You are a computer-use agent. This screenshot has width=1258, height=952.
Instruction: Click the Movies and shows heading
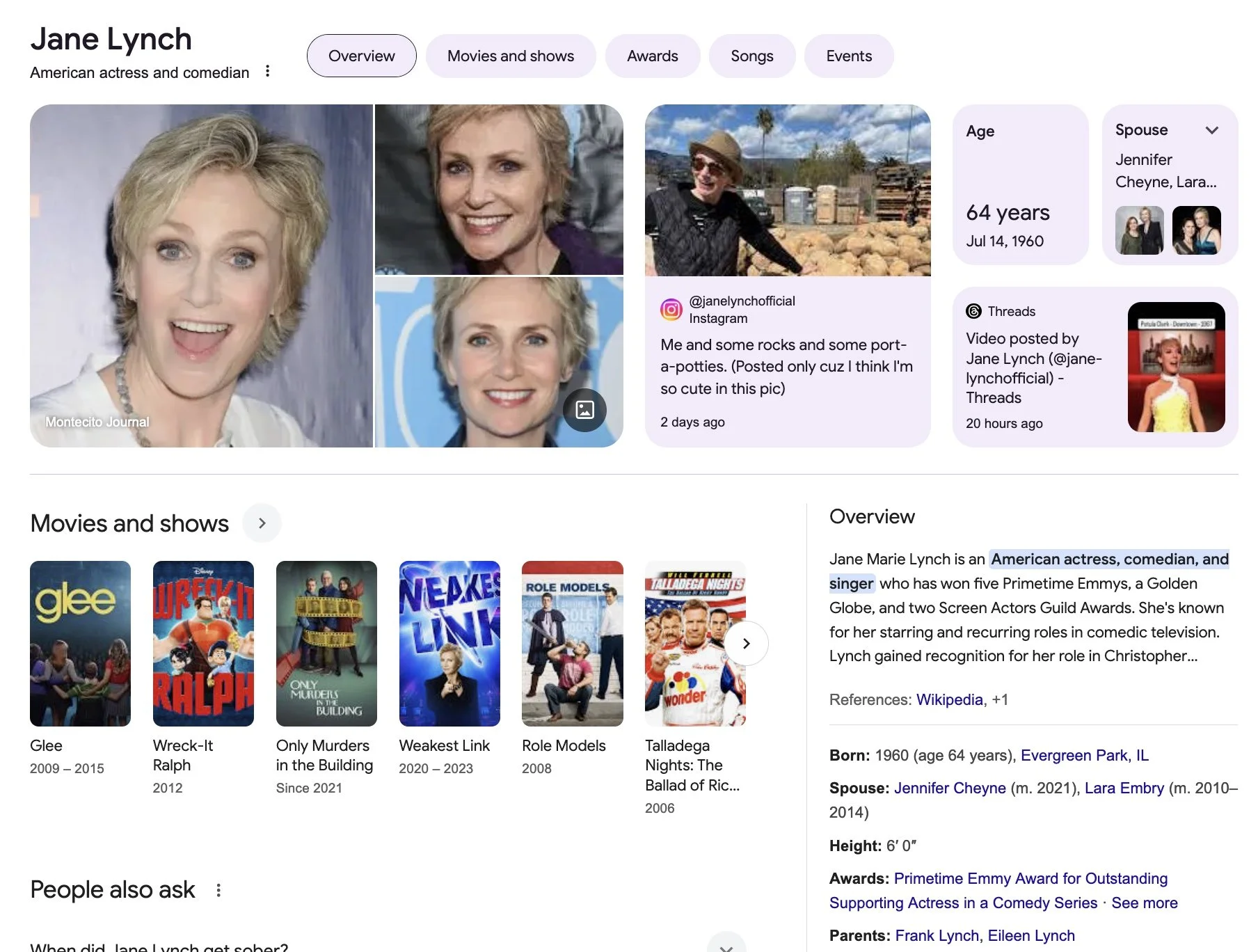[129, 523]
